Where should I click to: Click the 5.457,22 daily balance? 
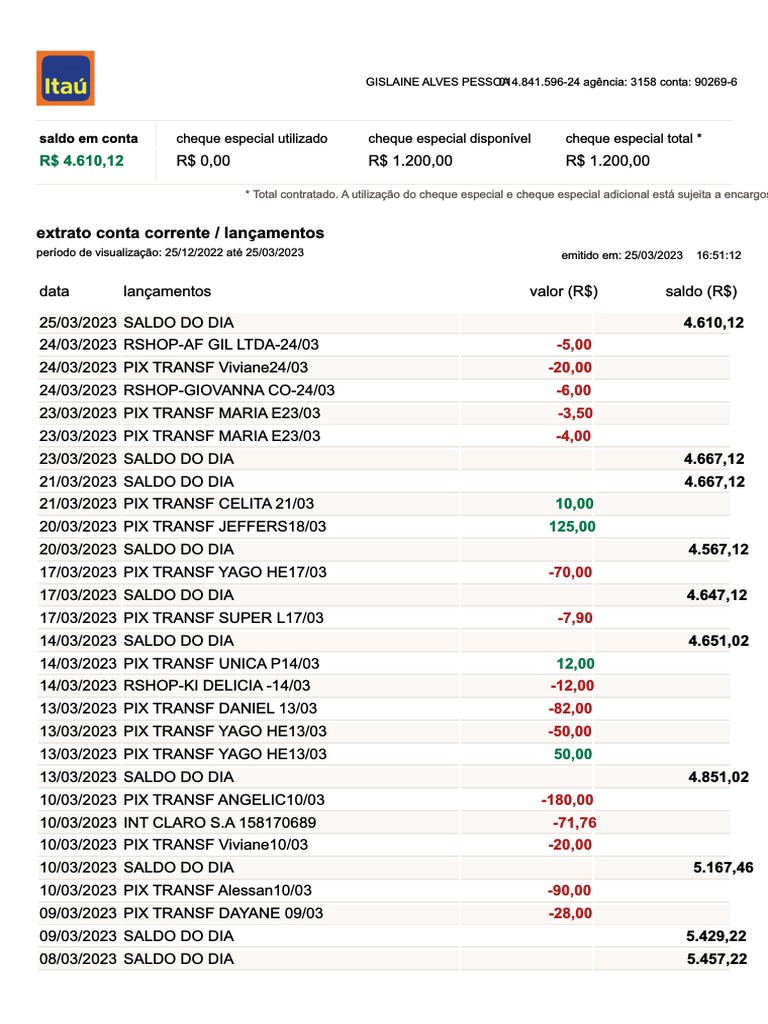[717, 958]
